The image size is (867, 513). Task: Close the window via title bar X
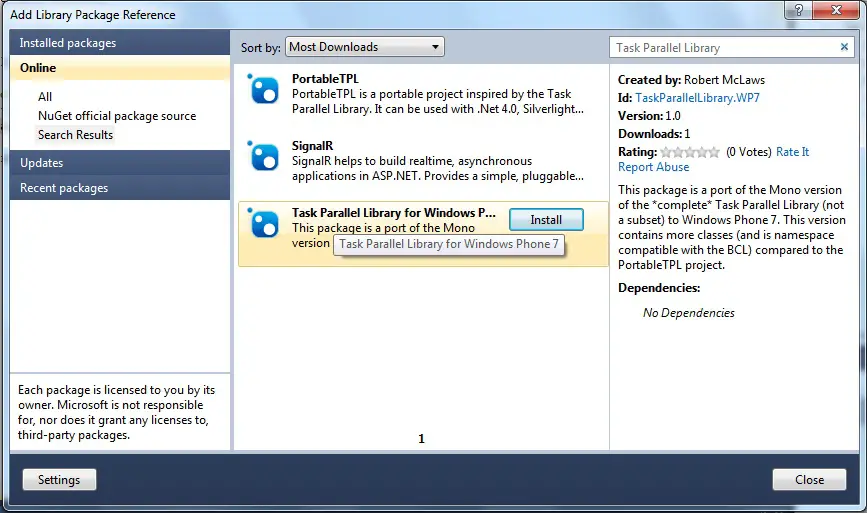(x=836, y=10)
